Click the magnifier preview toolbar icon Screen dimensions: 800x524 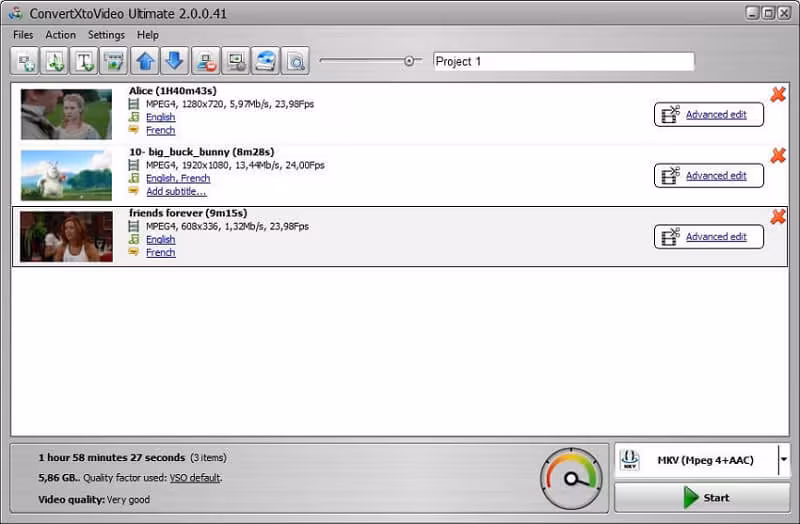(x=295, y=61)
